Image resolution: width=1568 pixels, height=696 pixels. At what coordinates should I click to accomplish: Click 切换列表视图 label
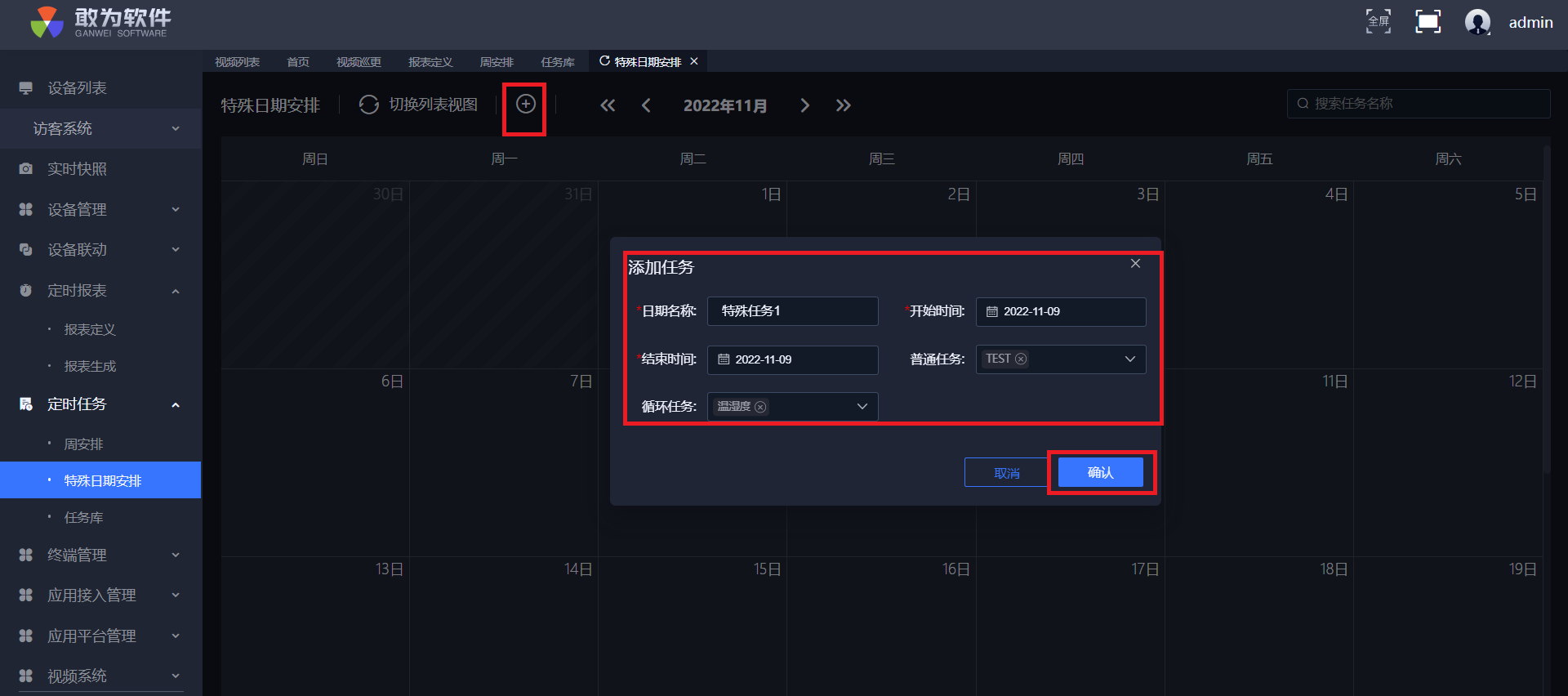click(x=433, y=105)
